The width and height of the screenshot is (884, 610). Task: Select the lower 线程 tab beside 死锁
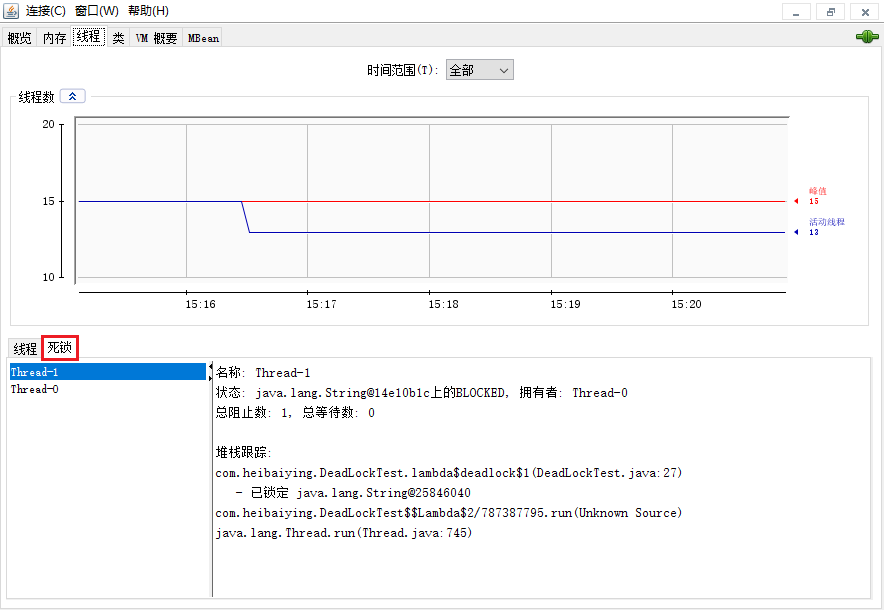25,349
